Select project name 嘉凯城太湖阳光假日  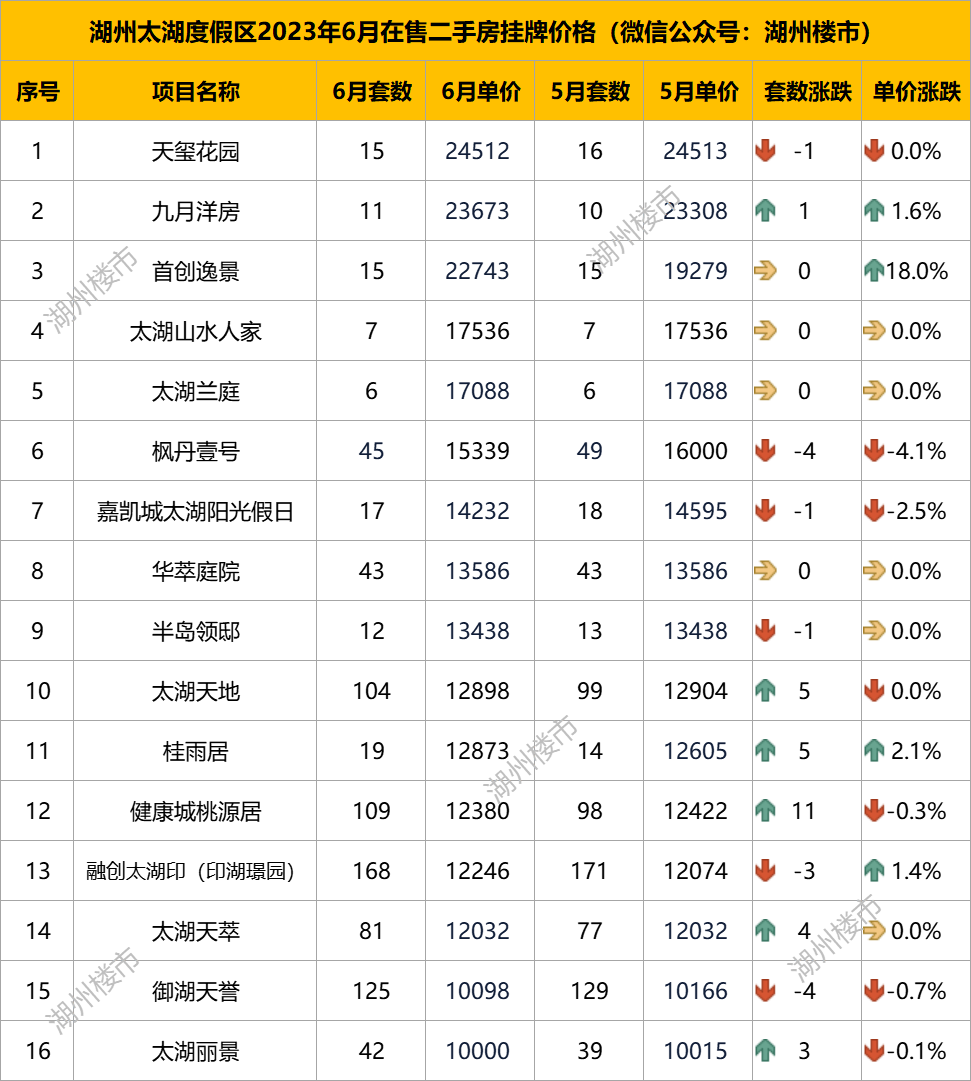click(195, 511)
